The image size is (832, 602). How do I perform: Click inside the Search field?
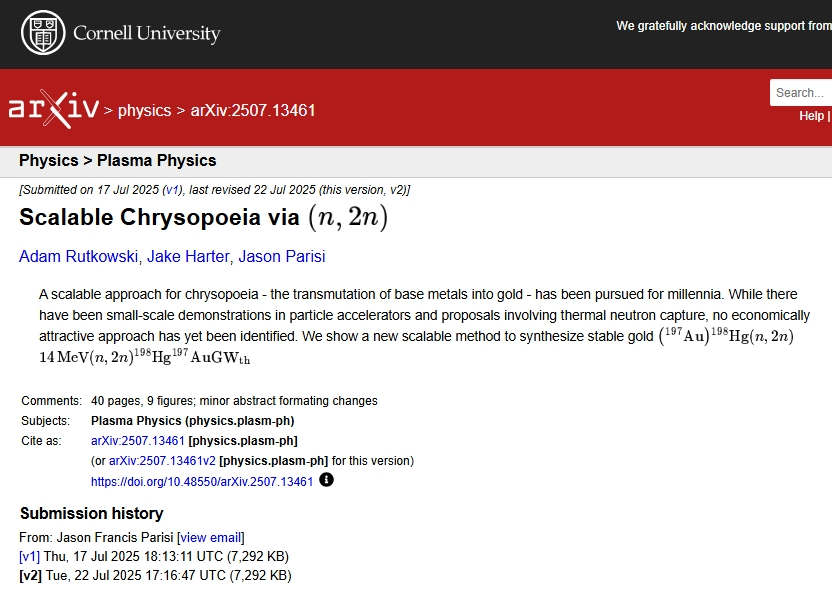click(801, 93)
